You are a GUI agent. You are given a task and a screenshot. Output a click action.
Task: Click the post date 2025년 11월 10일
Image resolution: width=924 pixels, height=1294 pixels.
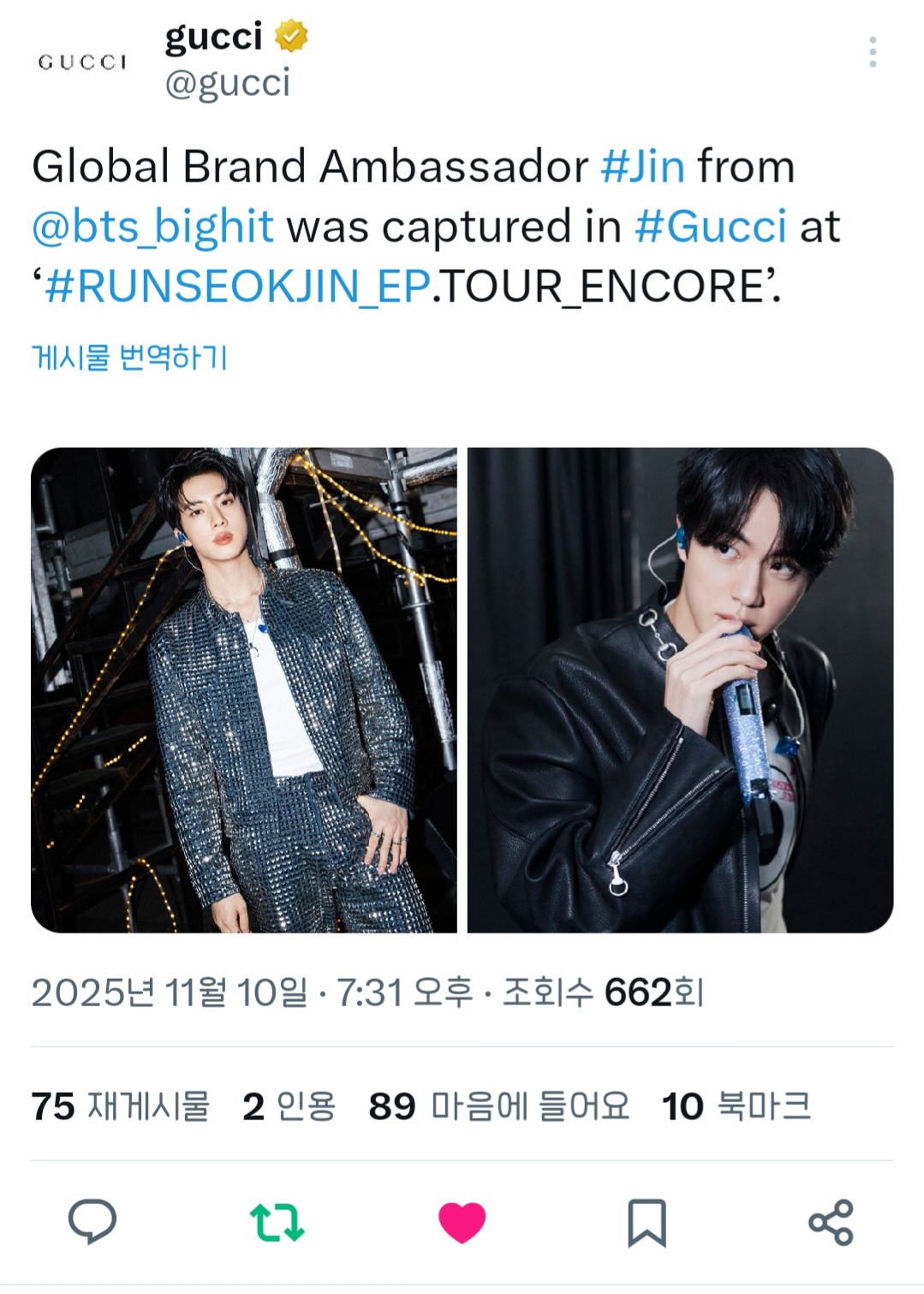pos(169,993)
